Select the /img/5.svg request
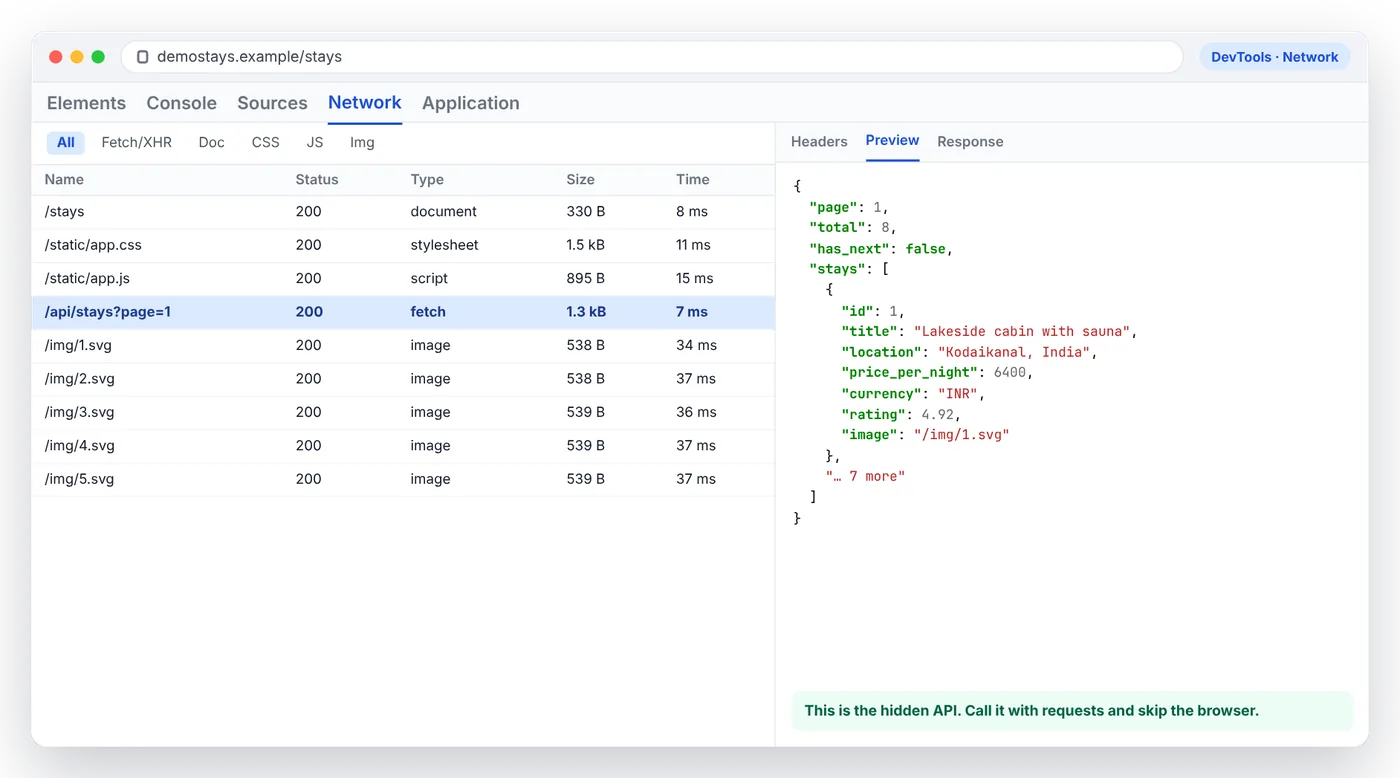This screenshot has height=778, width=1400. point(403,480)
